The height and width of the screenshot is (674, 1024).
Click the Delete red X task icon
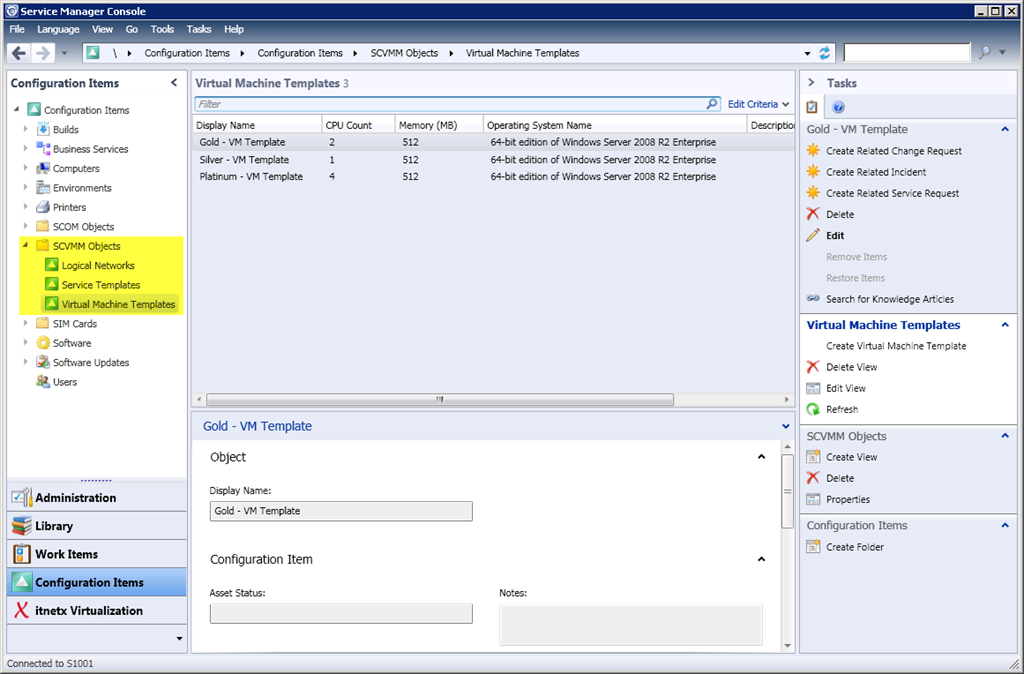[x=814, y=214]
